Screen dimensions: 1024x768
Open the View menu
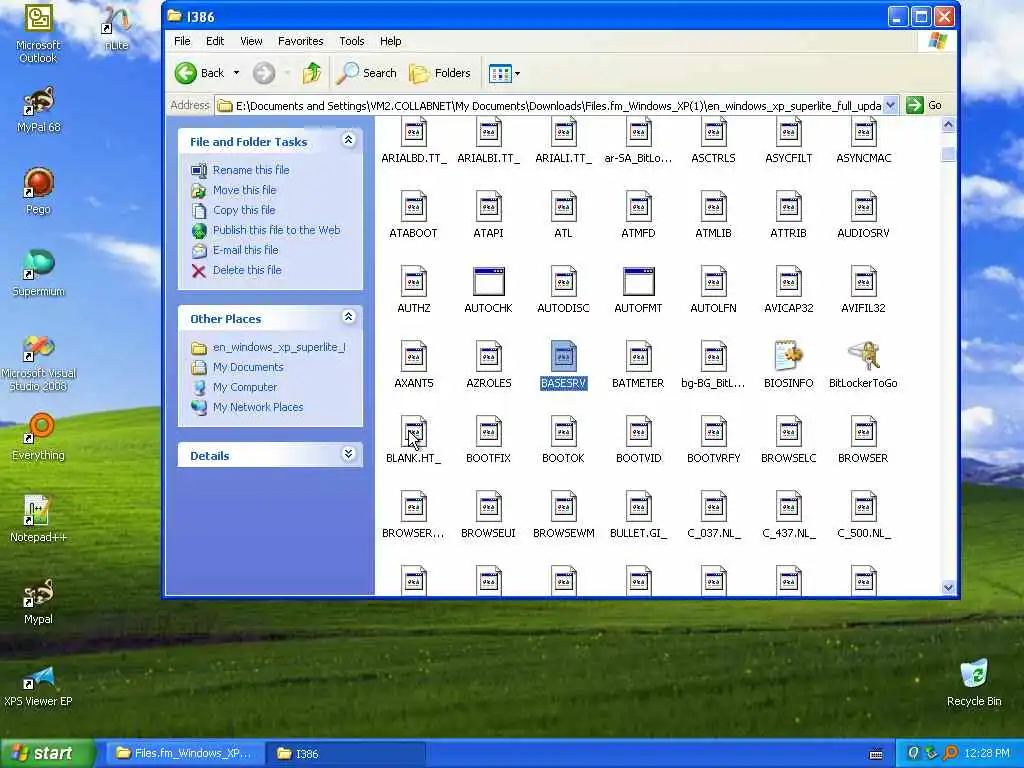(251, 41)
